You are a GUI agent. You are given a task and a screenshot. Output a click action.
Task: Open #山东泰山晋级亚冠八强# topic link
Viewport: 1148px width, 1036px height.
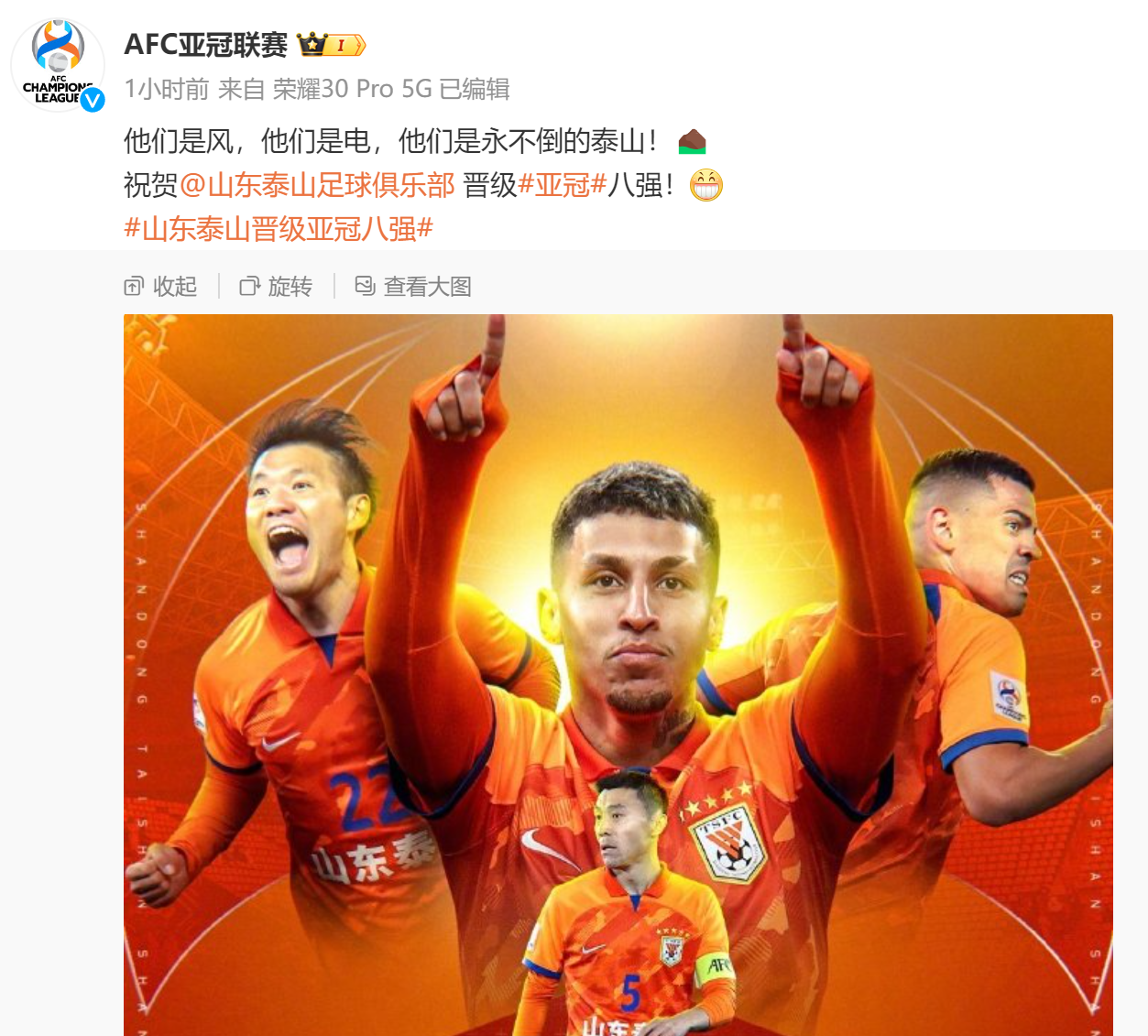point(279,229)
